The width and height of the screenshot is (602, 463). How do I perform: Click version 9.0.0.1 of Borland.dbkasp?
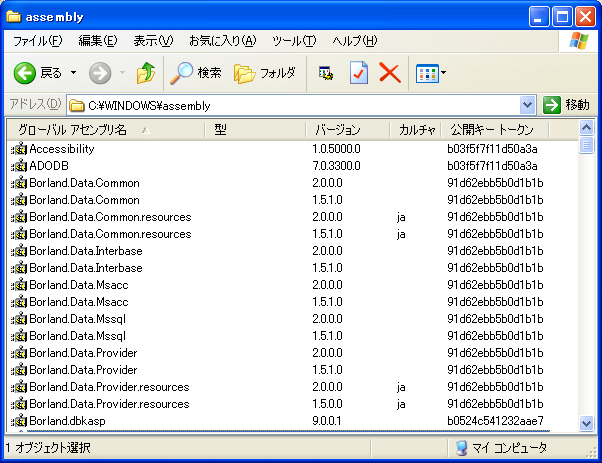click(x=327, y=421)
